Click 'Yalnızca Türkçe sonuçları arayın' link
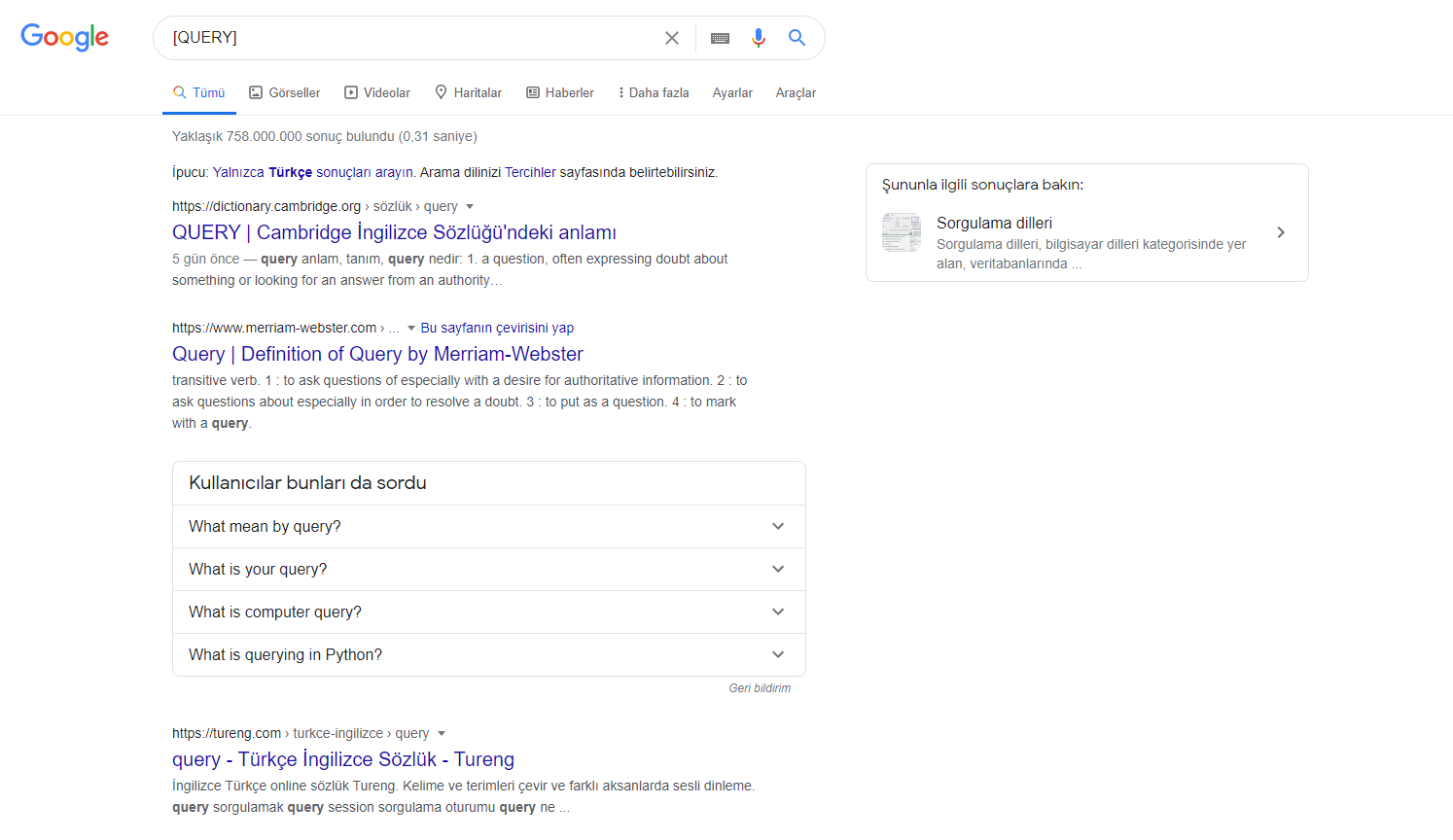 (x=314, y=172)
